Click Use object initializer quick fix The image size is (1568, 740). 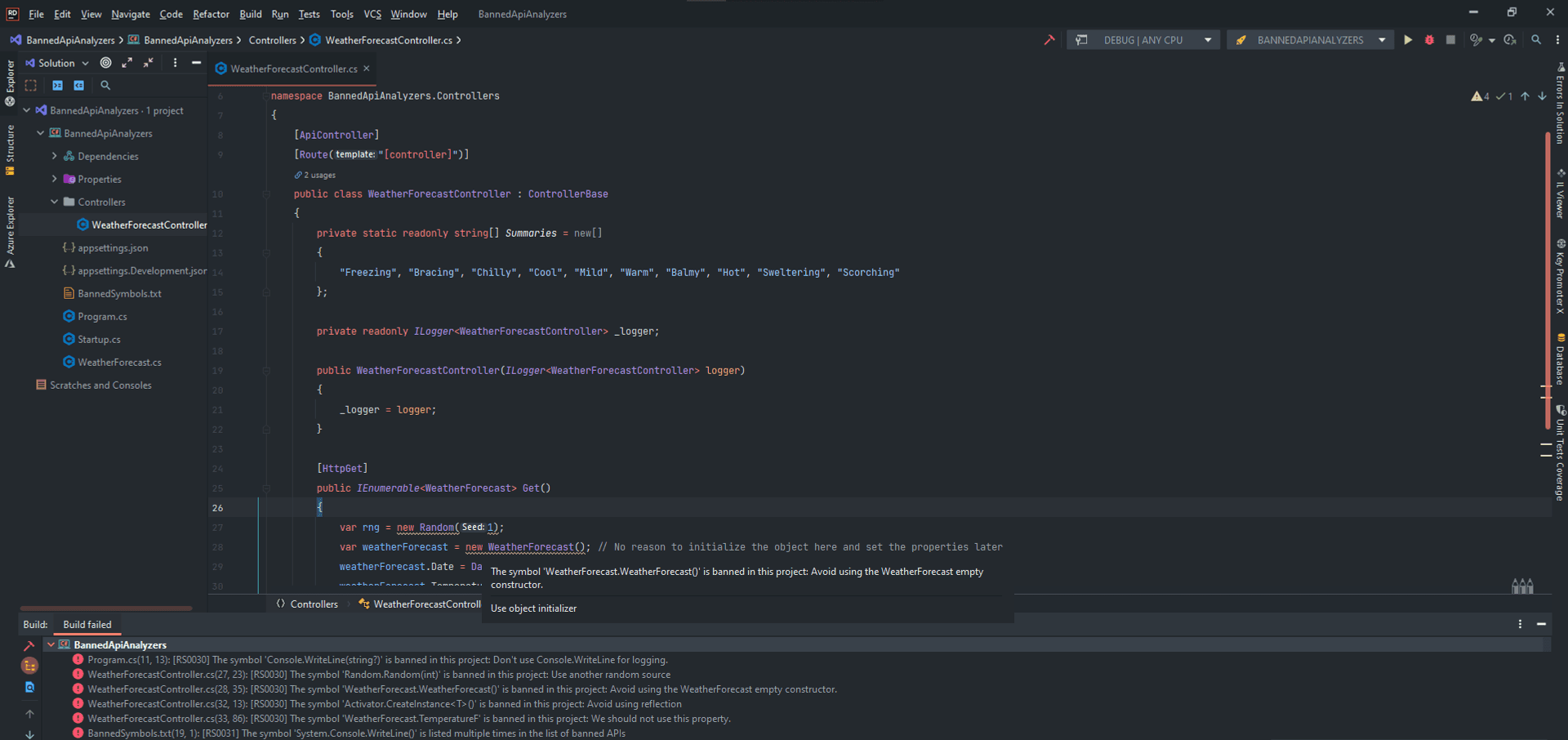click(534, 608)
